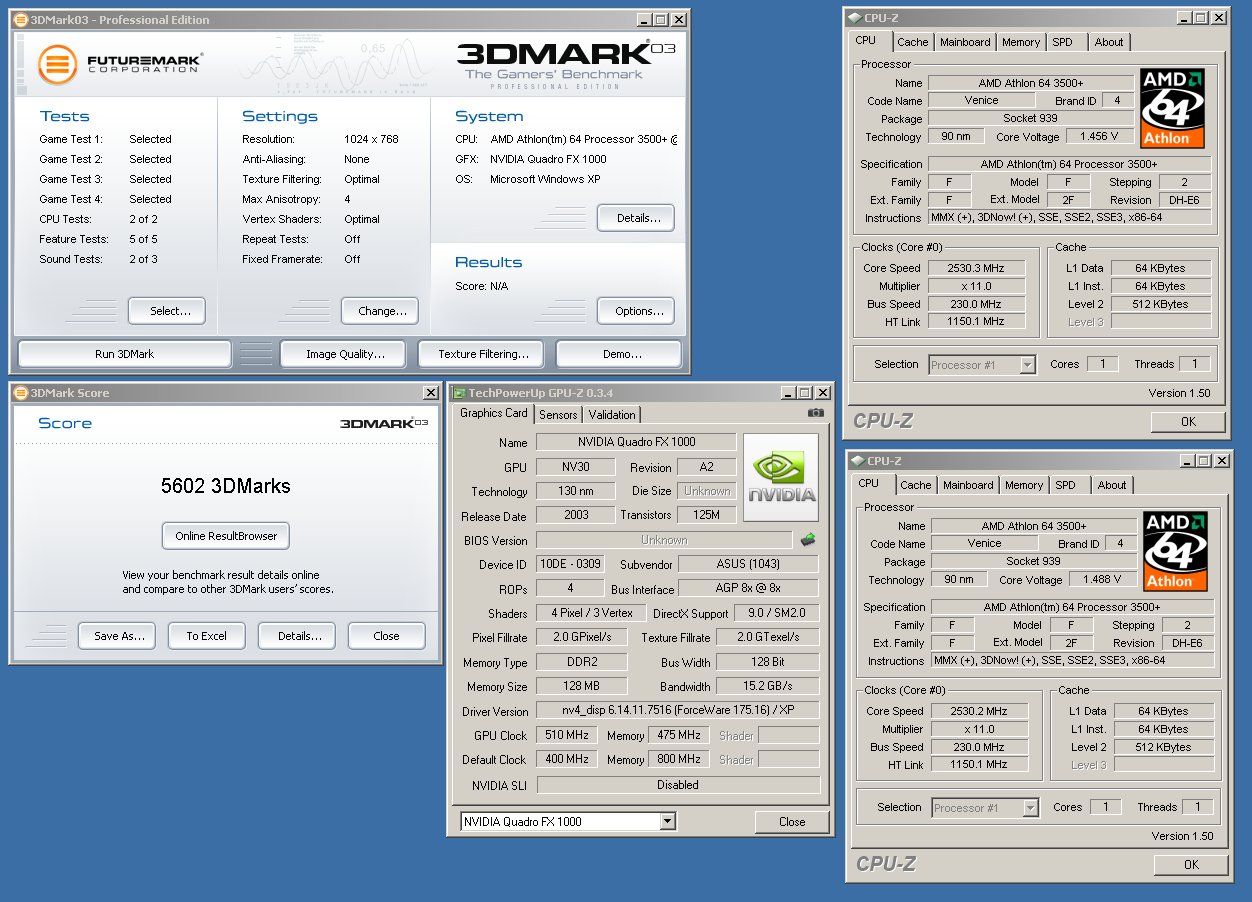The image size is (1252, 902).
Task: Click Close button in 3DMark Score window
Action: pyautogui.click(x=386, y=636)
